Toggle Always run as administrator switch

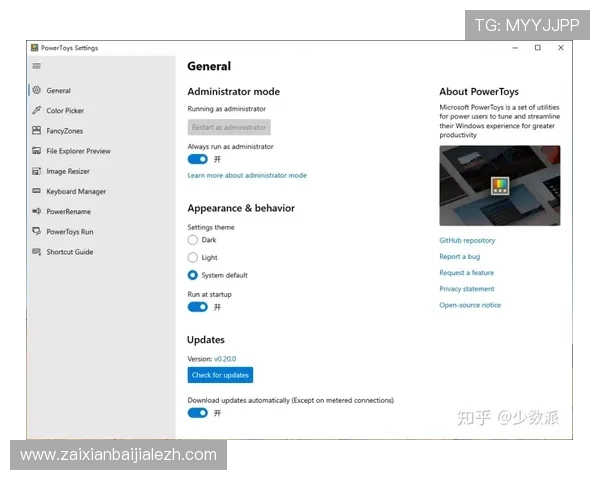tap(198, 159)
